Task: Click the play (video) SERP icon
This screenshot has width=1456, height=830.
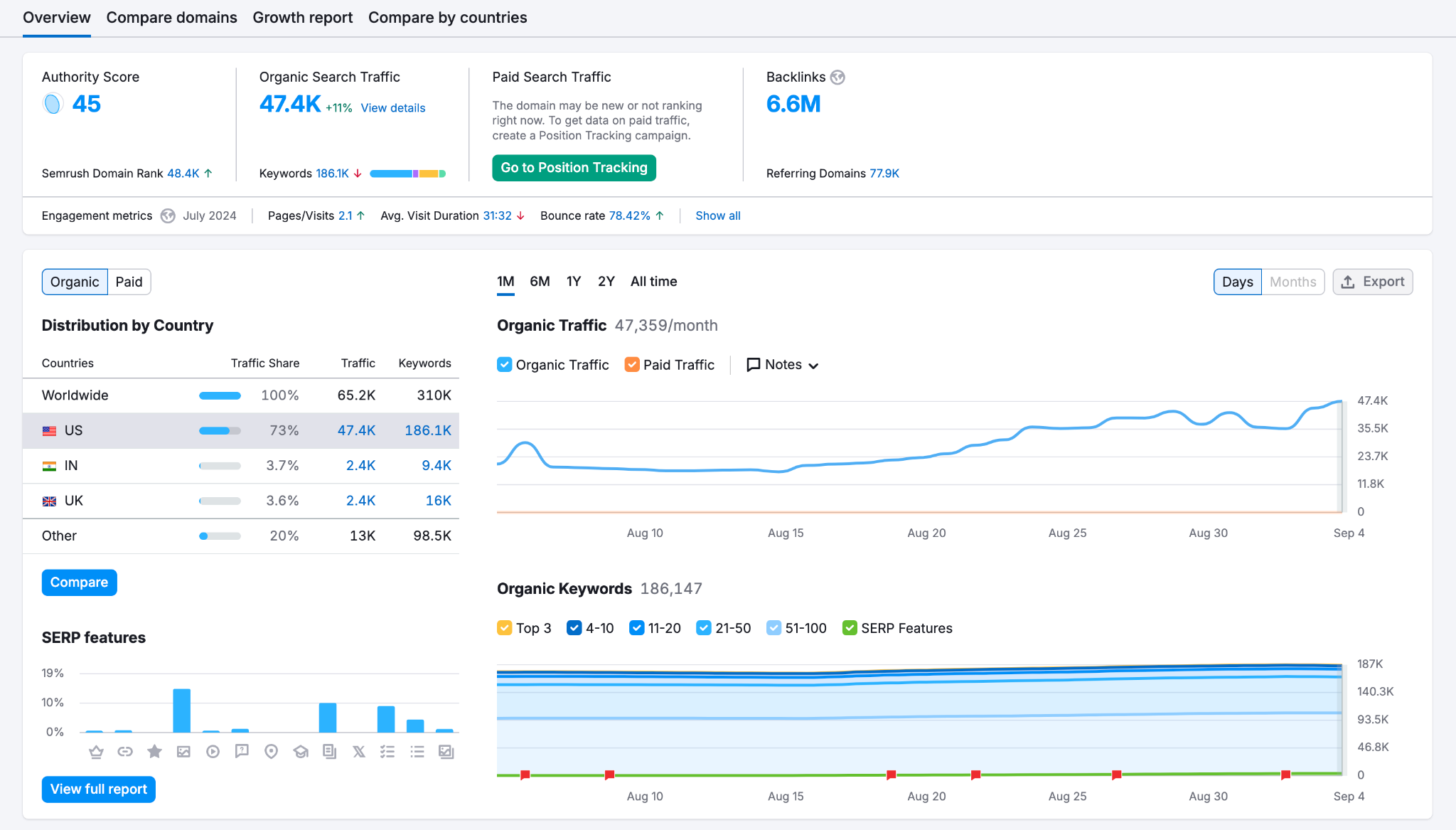Action: point(213,752)
